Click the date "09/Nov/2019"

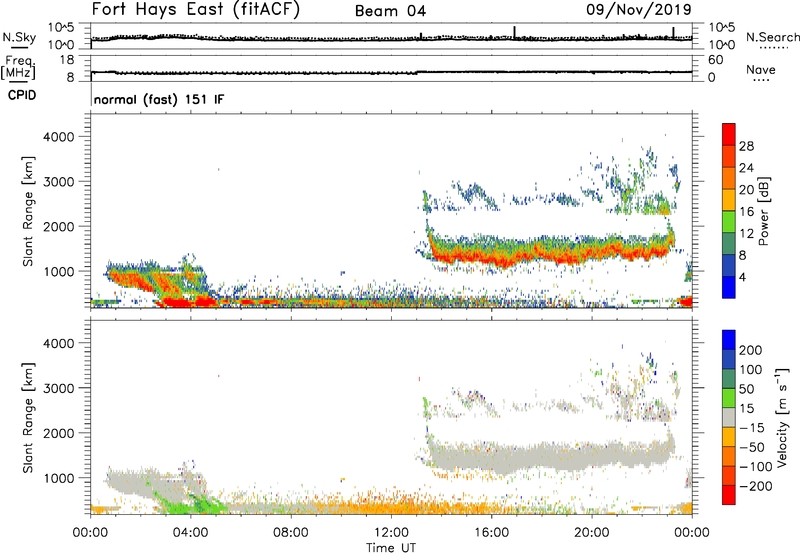638,9
